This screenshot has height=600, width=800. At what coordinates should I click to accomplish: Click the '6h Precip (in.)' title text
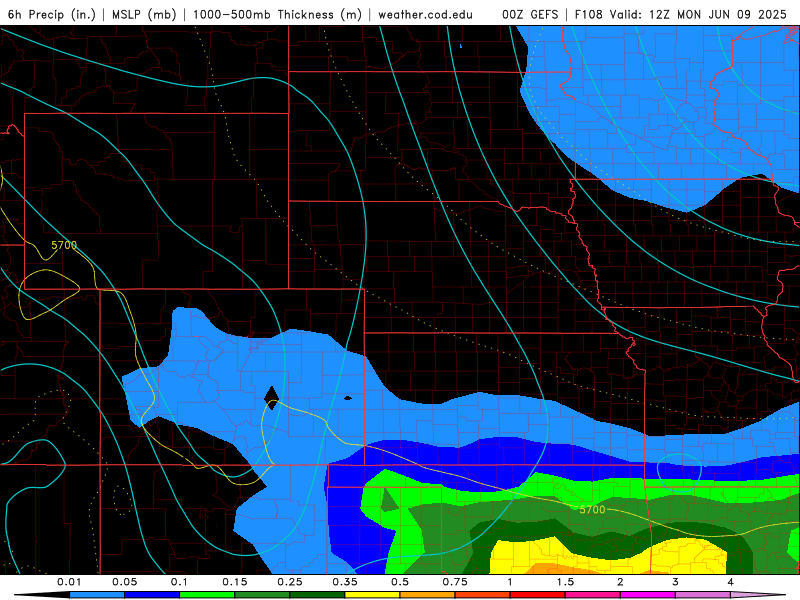pos(52,14)
